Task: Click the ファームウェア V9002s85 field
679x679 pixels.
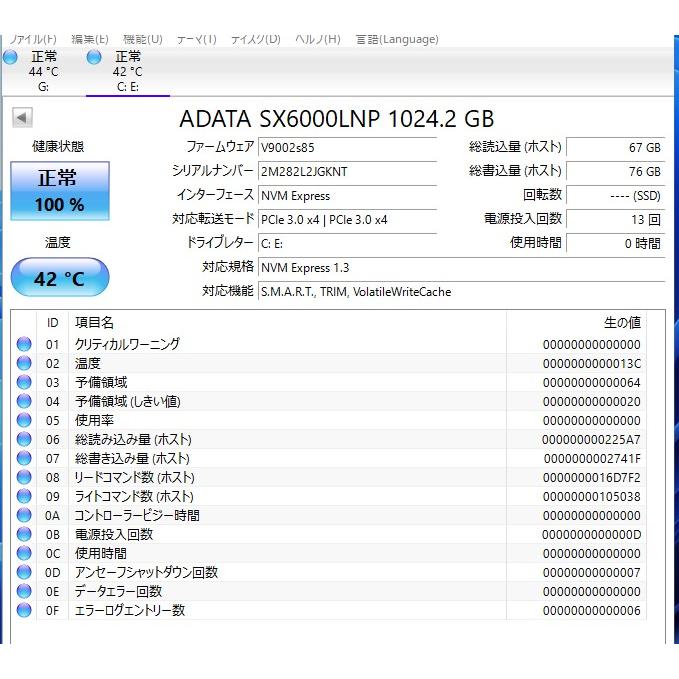Action: [346, 147]
